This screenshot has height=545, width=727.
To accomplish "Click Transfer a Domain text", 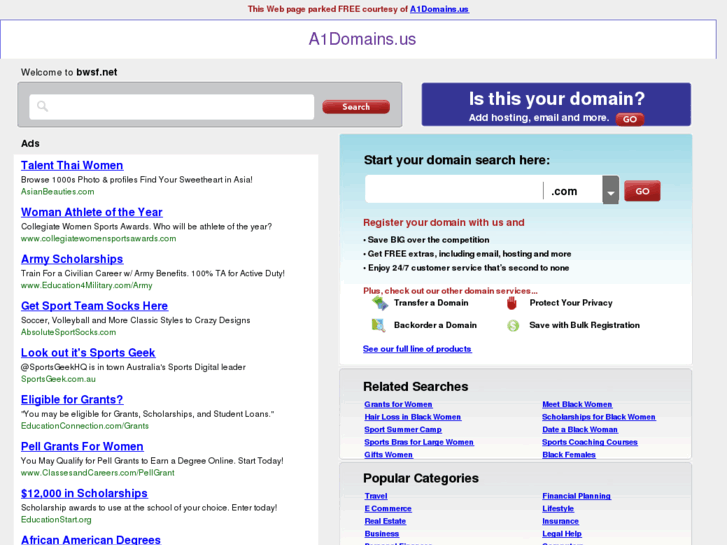I will (x=431, y=303).
